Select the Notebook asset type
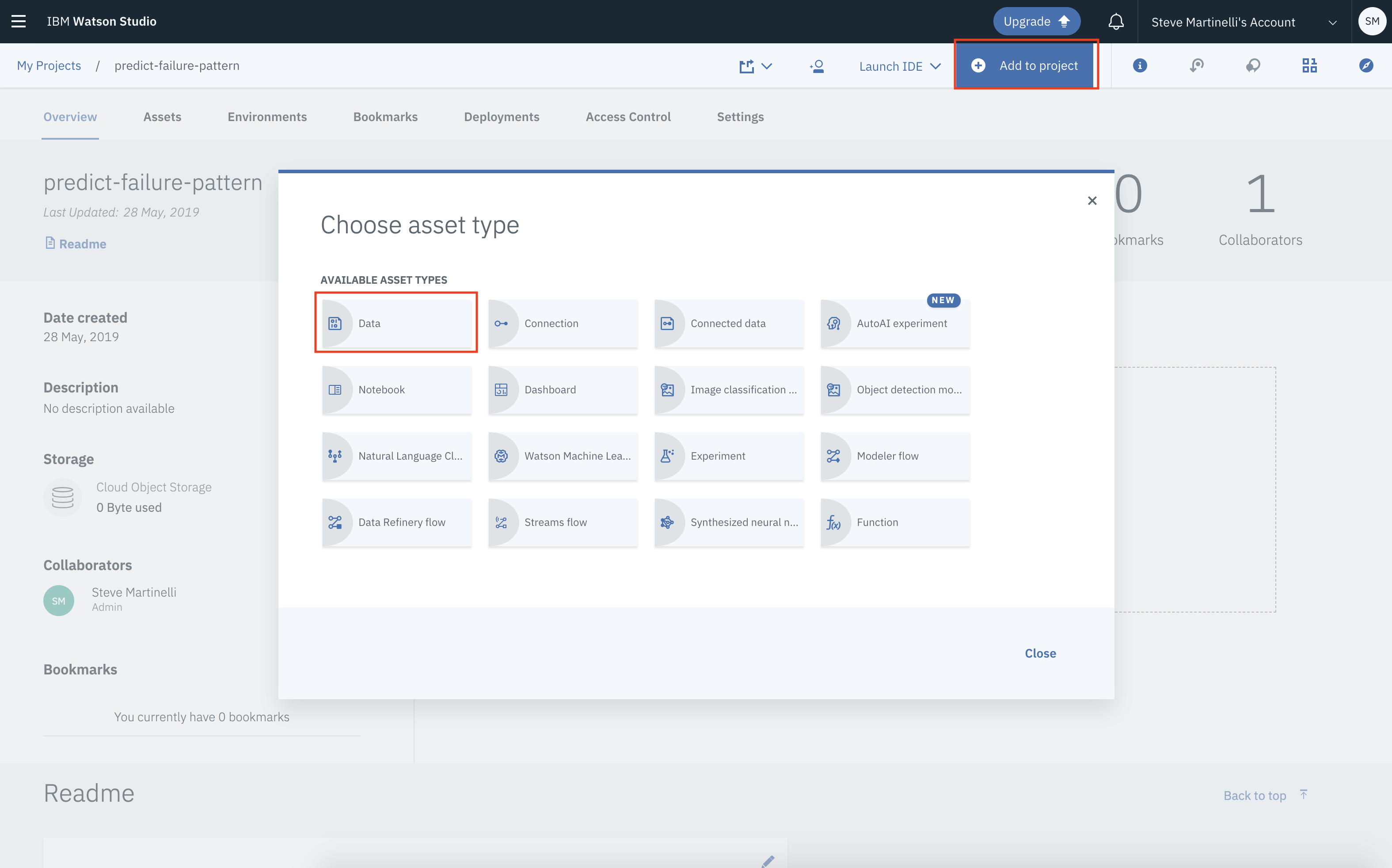This screenshot has width=1392, height=868. 396,390
